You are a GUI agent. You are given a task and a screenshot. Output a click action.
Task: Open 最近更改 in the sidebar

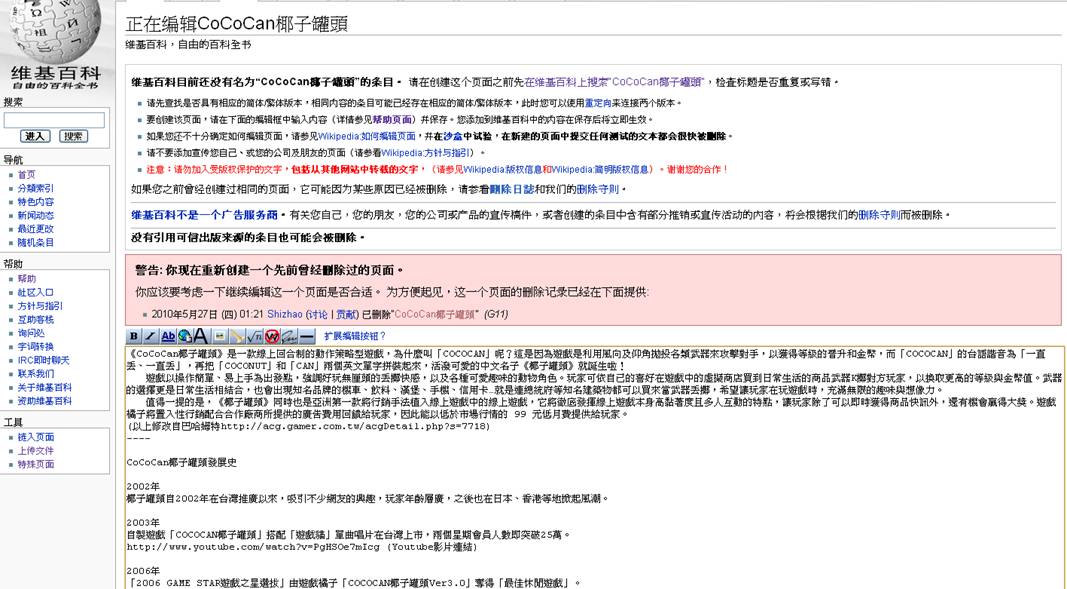click(35, 229)
